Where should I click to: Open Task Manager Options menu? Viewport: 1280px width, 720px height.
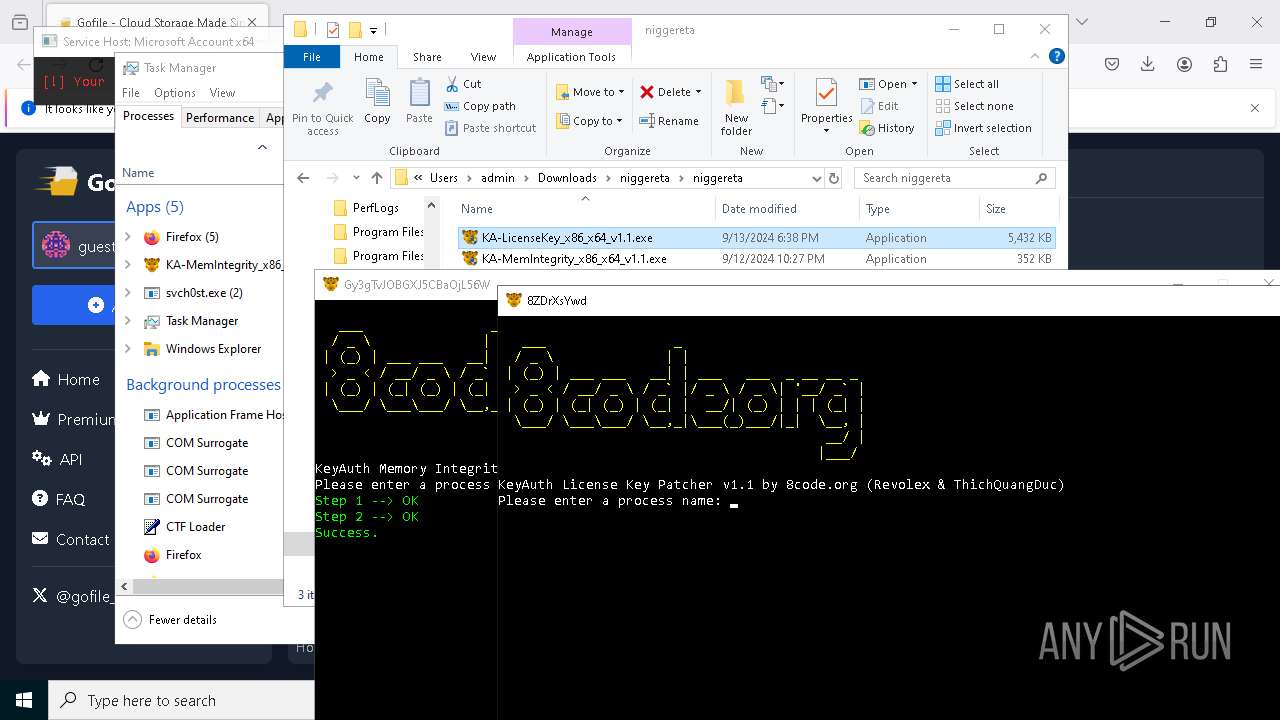tap(175, 93)
